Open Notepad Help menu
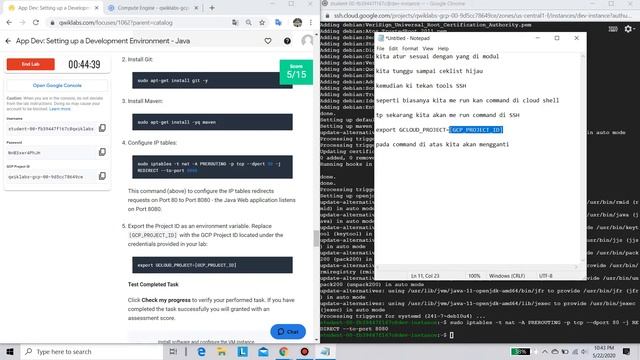The image size is (640, 360). [x=443, y=48]
